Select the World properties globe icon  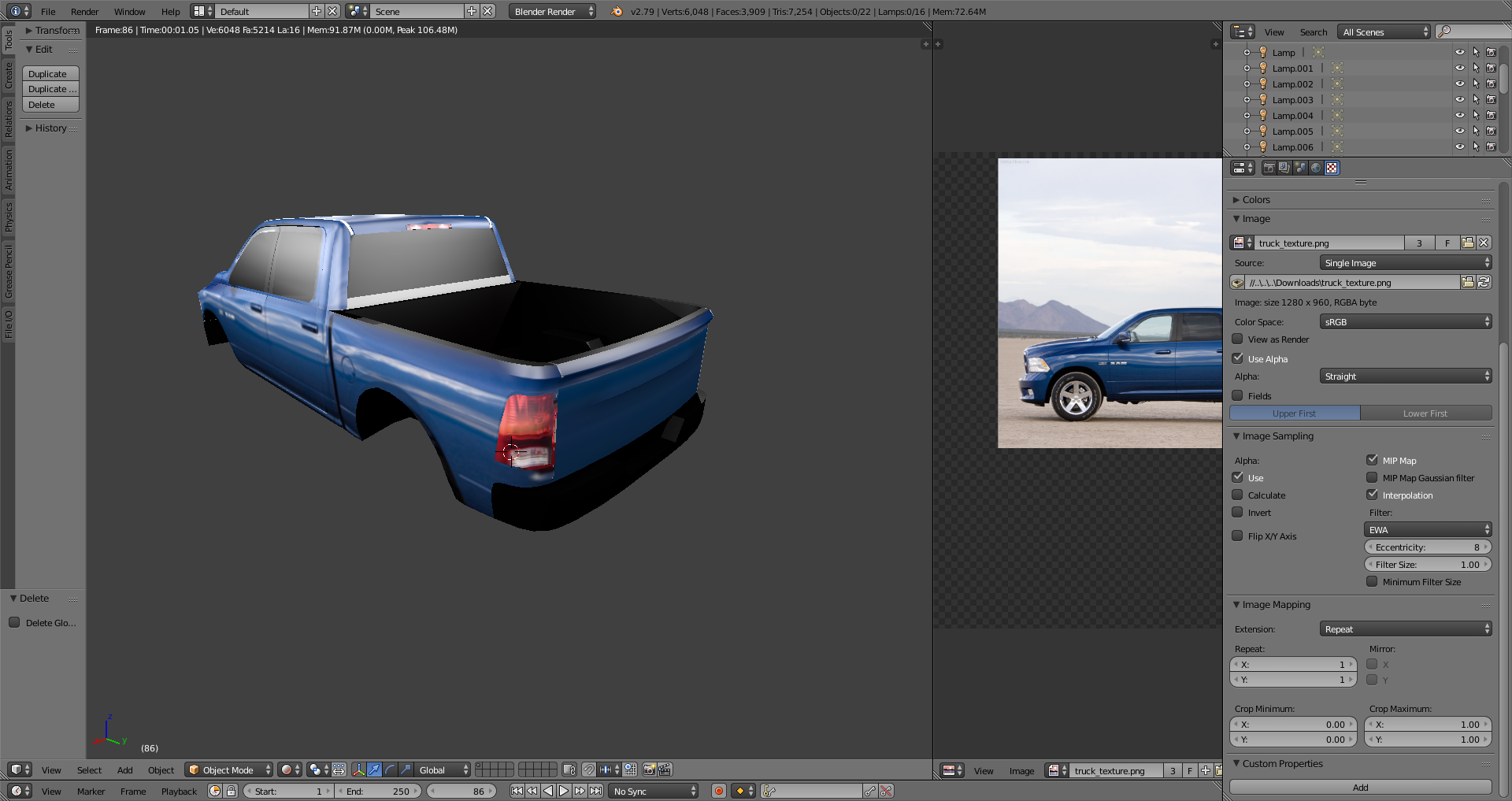click(1316, 168)
